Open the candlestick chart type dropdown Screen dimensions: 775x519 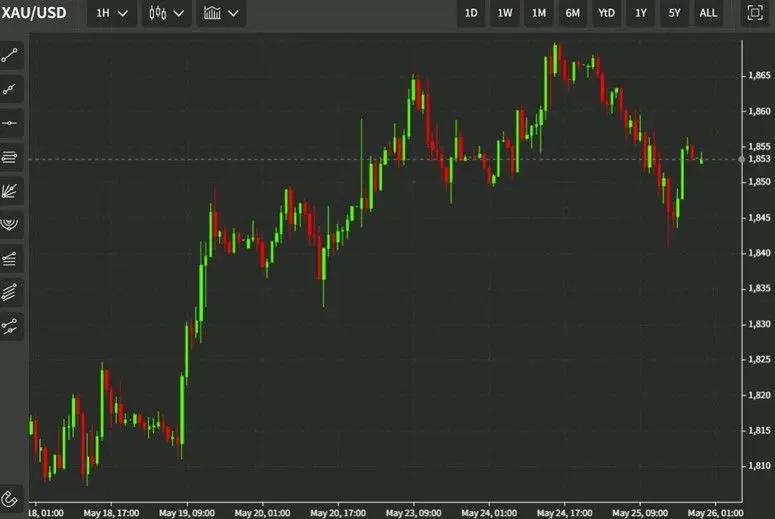[166, 13]
